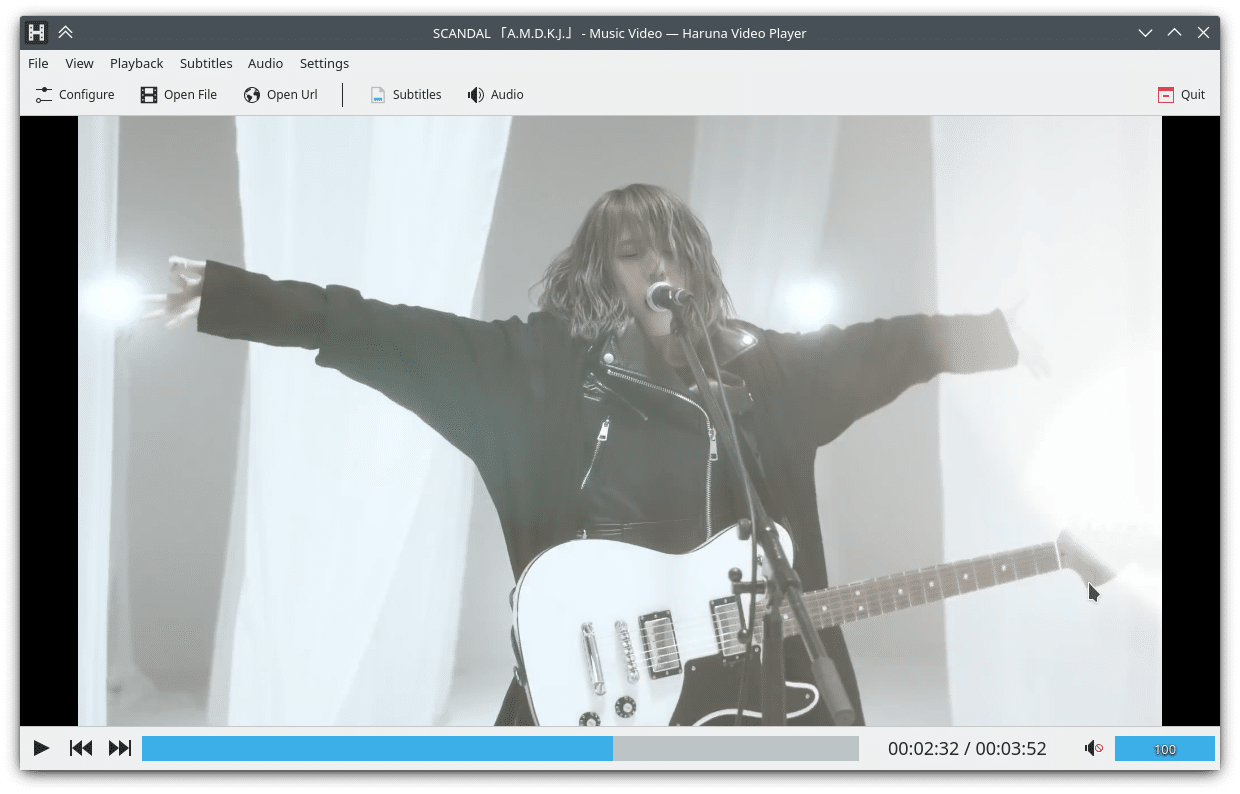Open Configure from the toolbar
Screen dimensions: 1240x794
[75, 95]
